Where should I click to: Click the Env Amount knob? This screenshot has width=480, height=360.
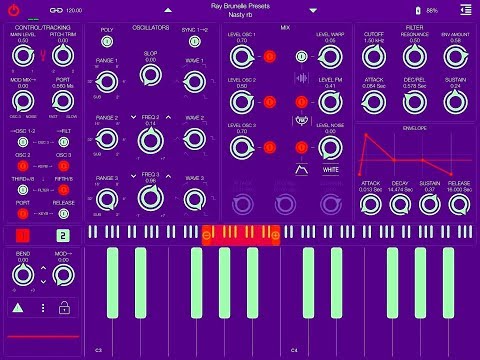(x=455, y=57)
